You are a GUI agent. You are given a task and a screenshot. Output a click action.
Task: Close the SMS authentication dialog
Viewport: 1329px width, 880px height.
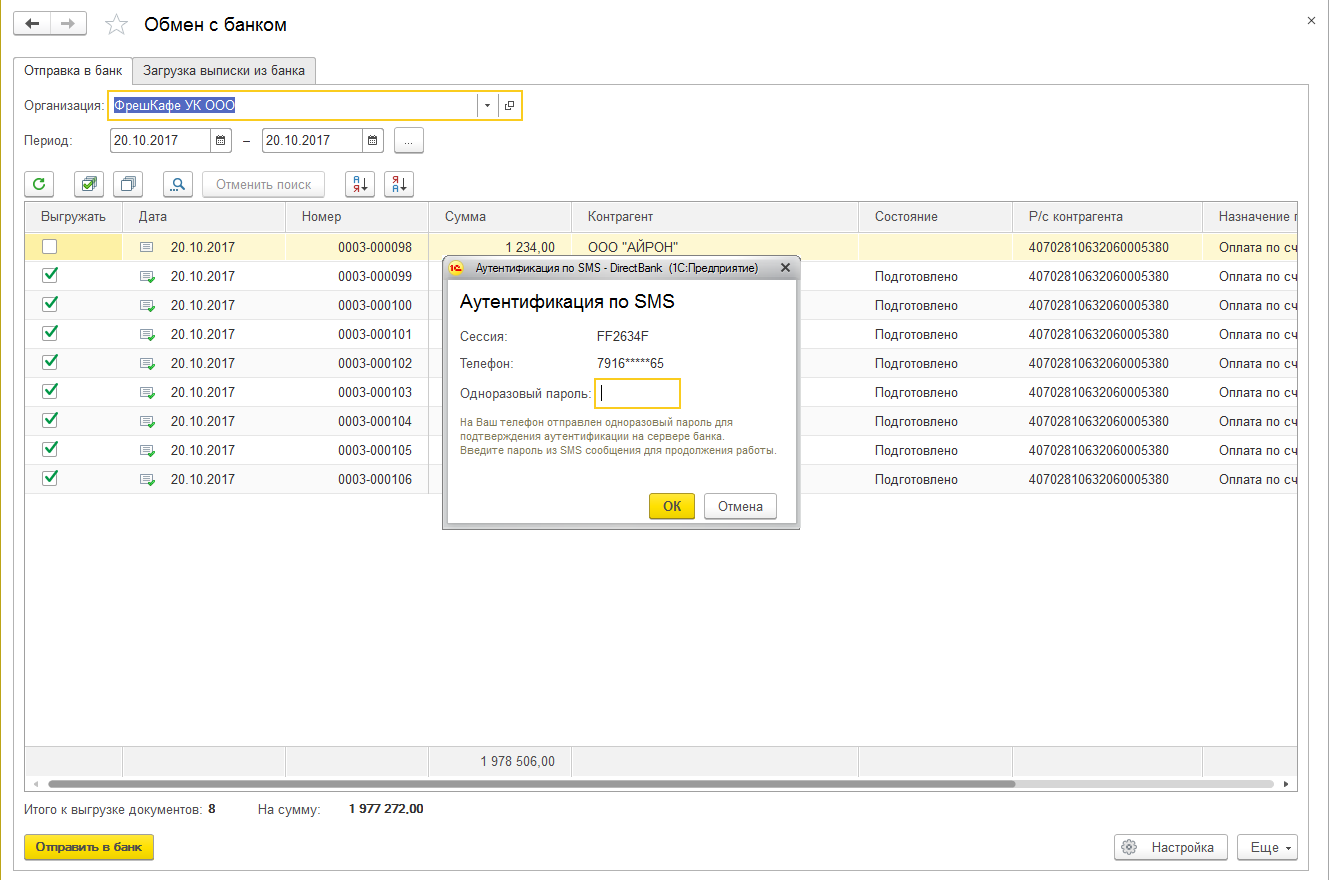(785, 267)
